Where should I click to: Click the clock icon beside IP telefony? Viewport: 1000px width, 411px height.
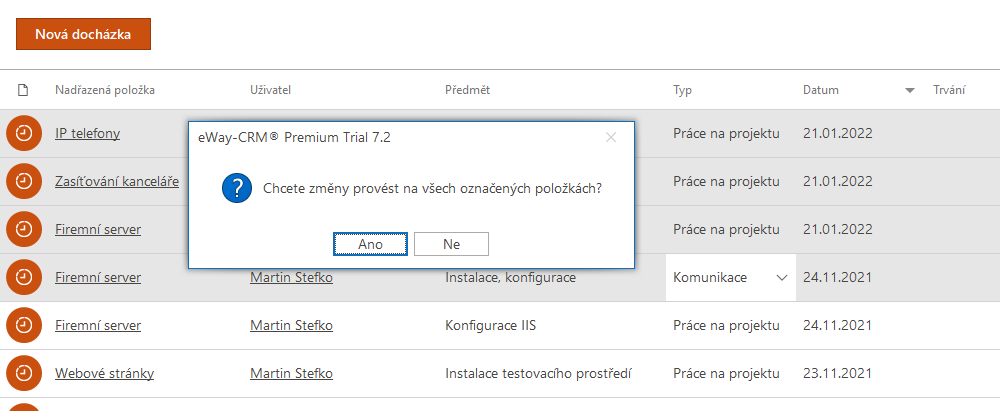pos(24,133)
